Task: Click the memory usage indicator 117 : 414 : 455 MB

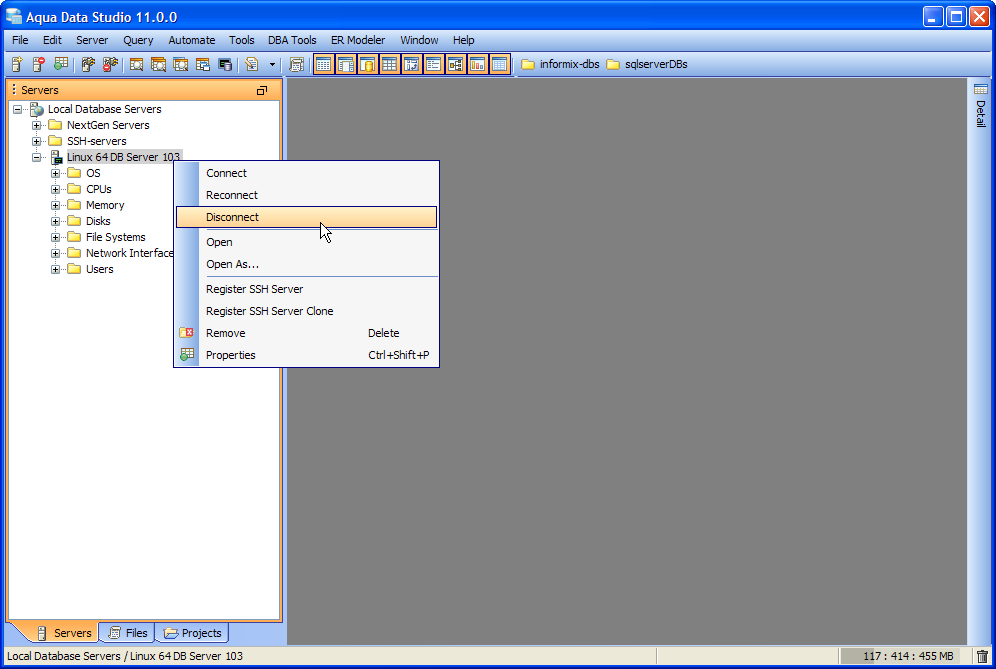Action: 905,656
